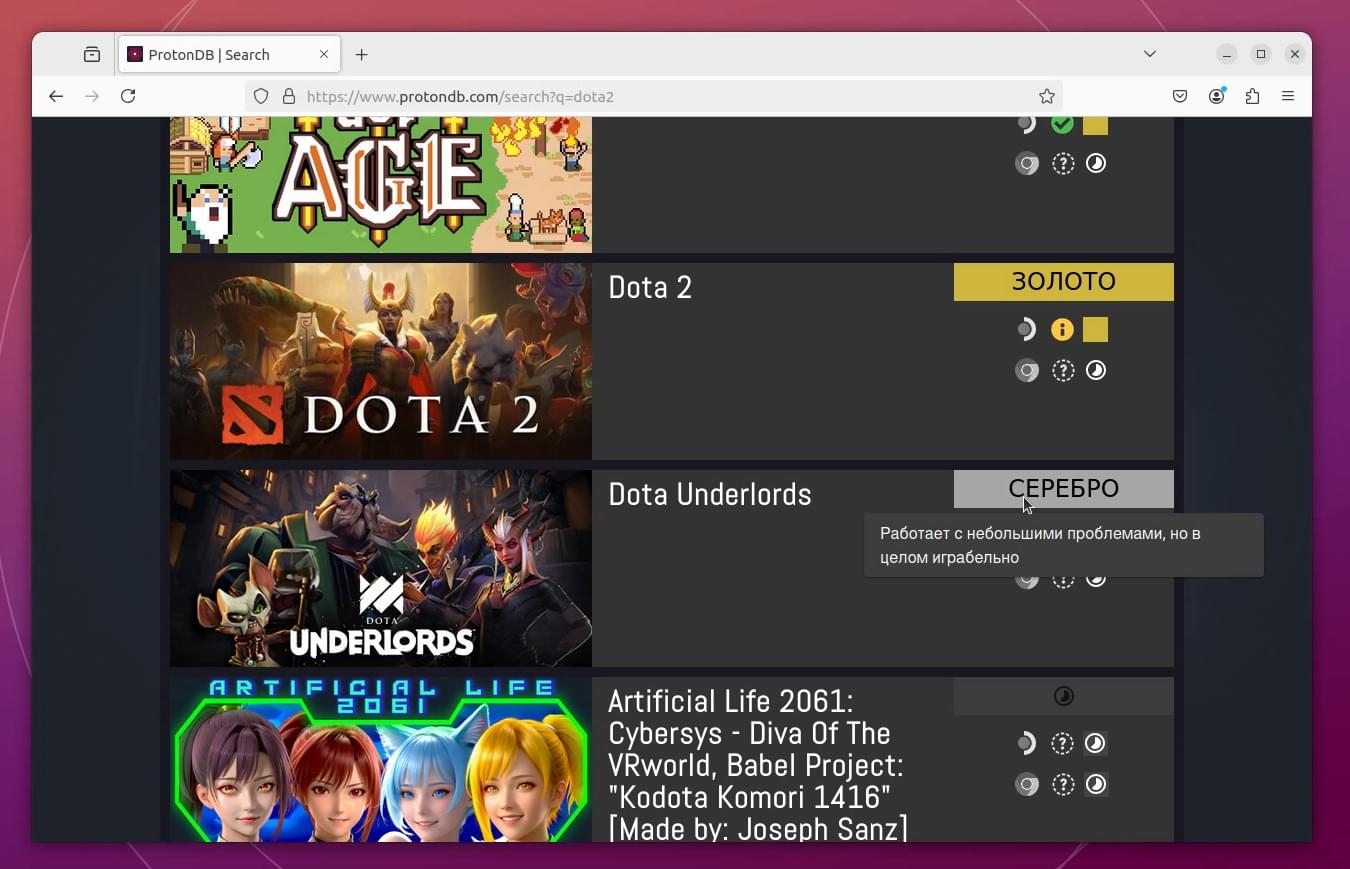Select the ProtonDB | Search tab
This screenshot has width=1350, height=869.
[x=229, y=55]
